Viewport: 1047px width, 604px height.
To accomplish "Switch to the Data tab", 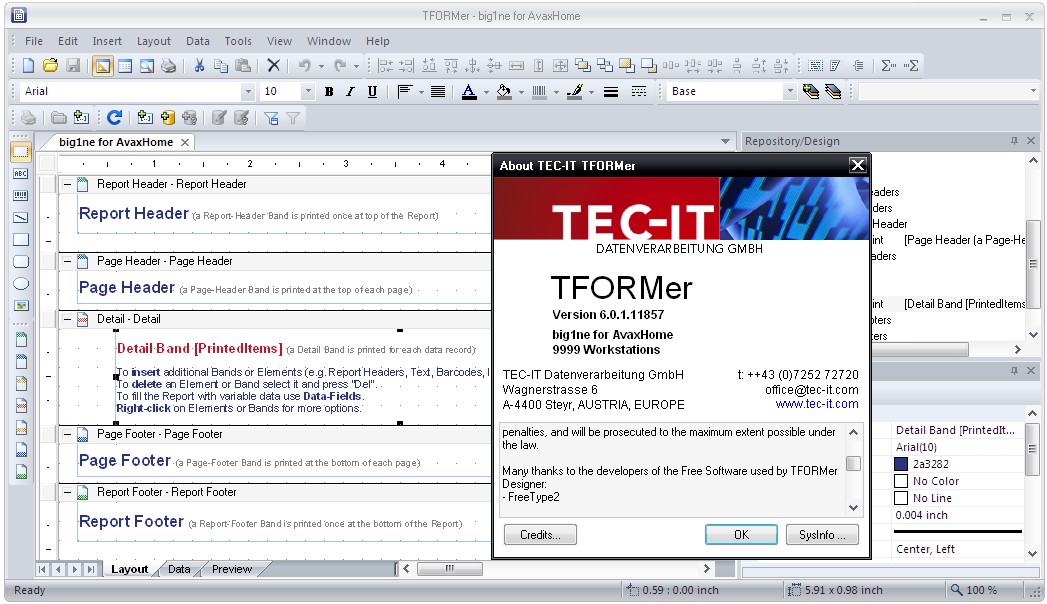I will 178,569.
